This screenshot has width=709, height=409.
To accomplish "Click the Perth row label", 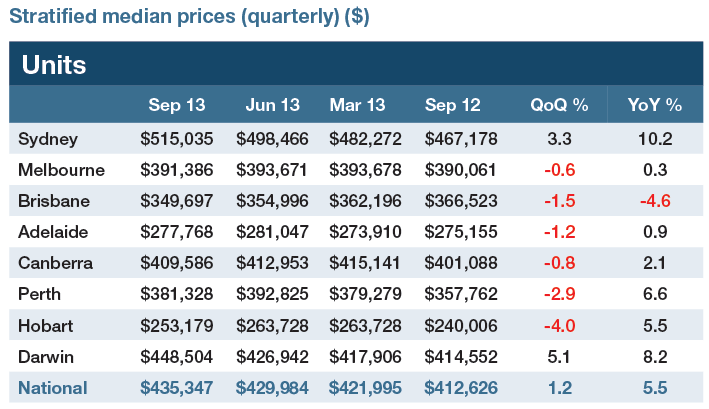I will pos(40,294).
